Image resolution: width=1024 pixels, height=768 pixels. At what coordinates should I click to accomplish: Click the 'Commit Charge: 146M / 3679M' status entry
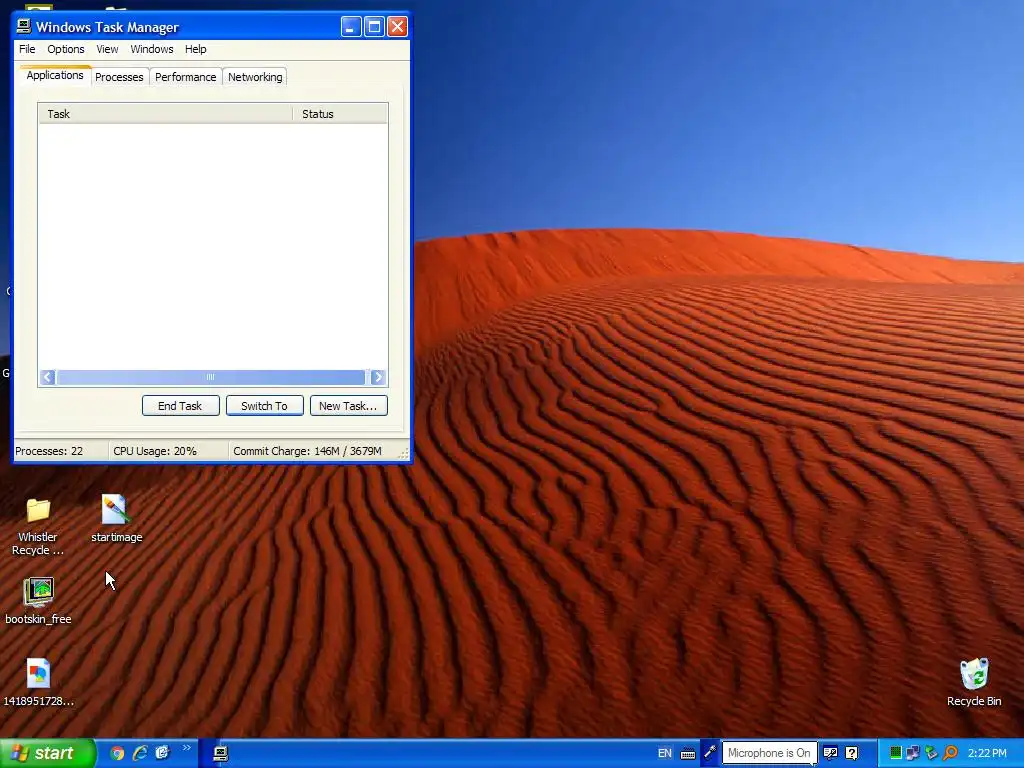307,451
